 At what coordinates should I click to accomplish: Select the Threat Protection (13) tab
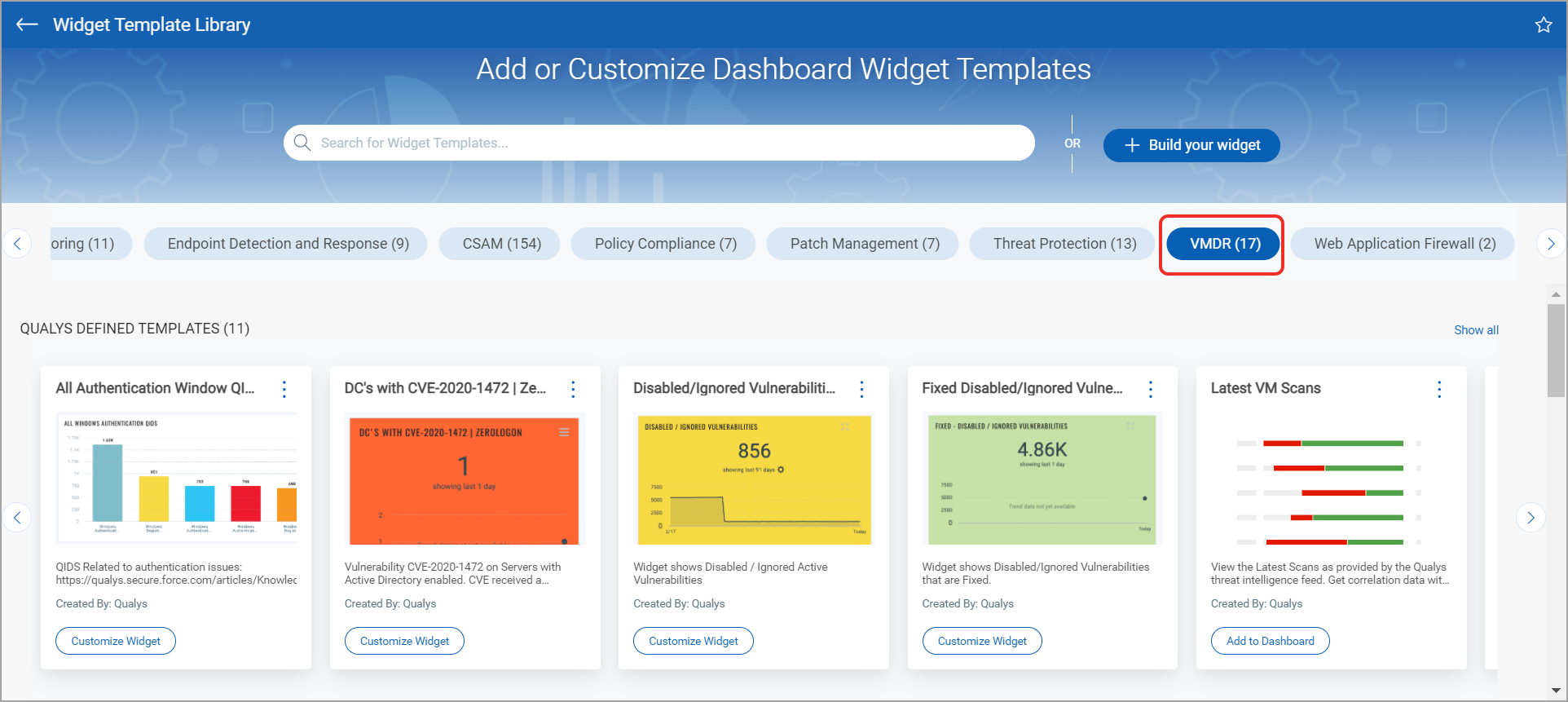click(x=1063, y=244)
